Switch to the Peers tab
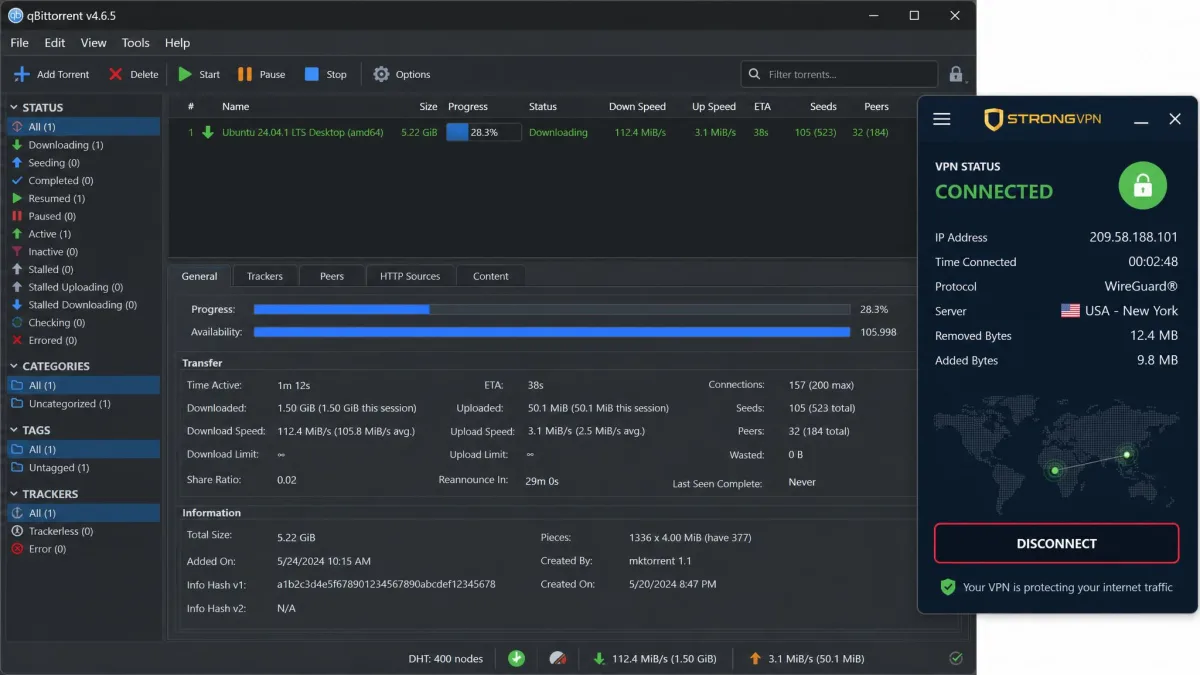The height and width of the screenshot is (675, 1200). [x=332, y=276]
